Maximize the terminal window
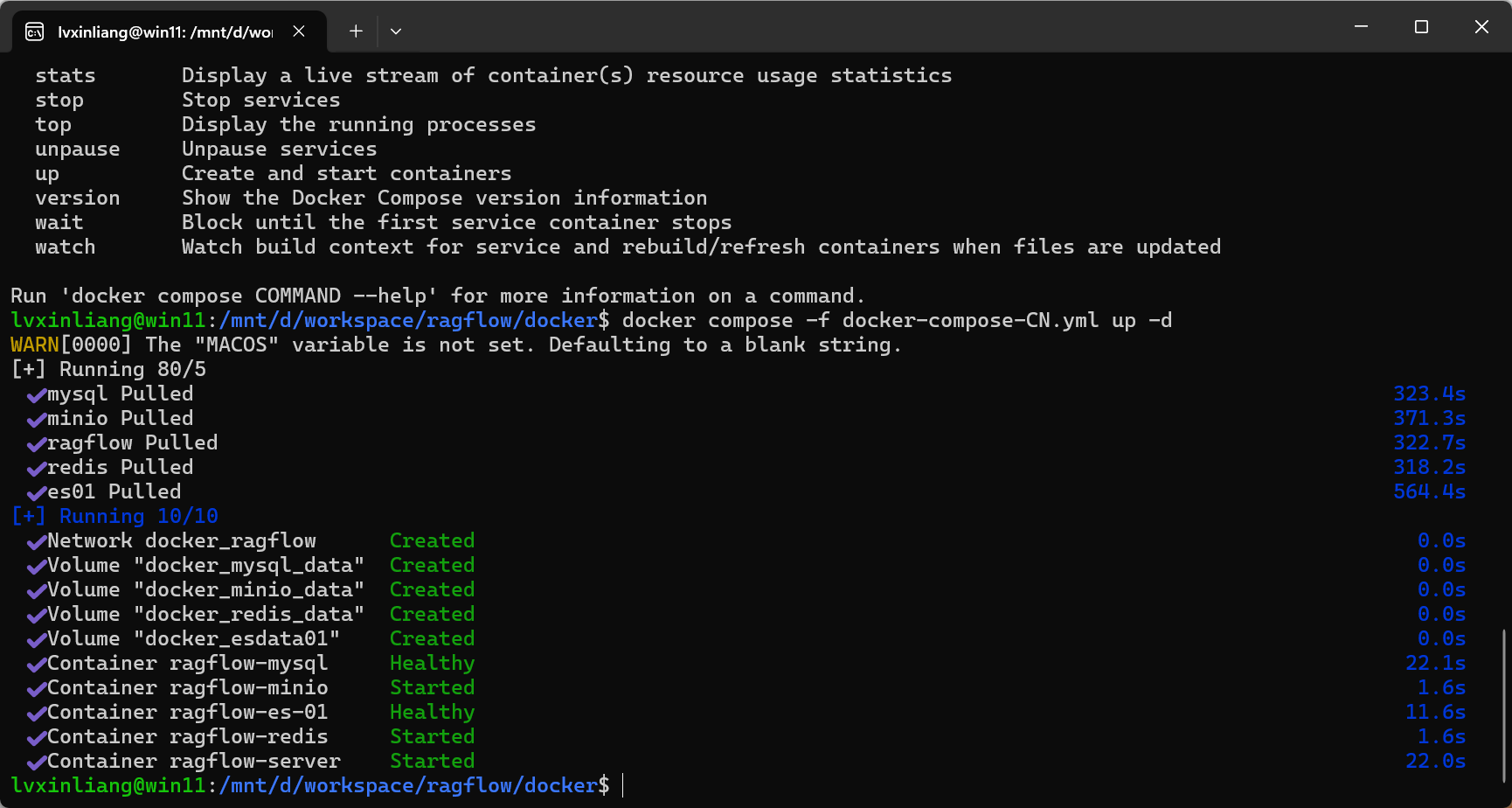1512x808 pixels. click(x=1421, y=27)
